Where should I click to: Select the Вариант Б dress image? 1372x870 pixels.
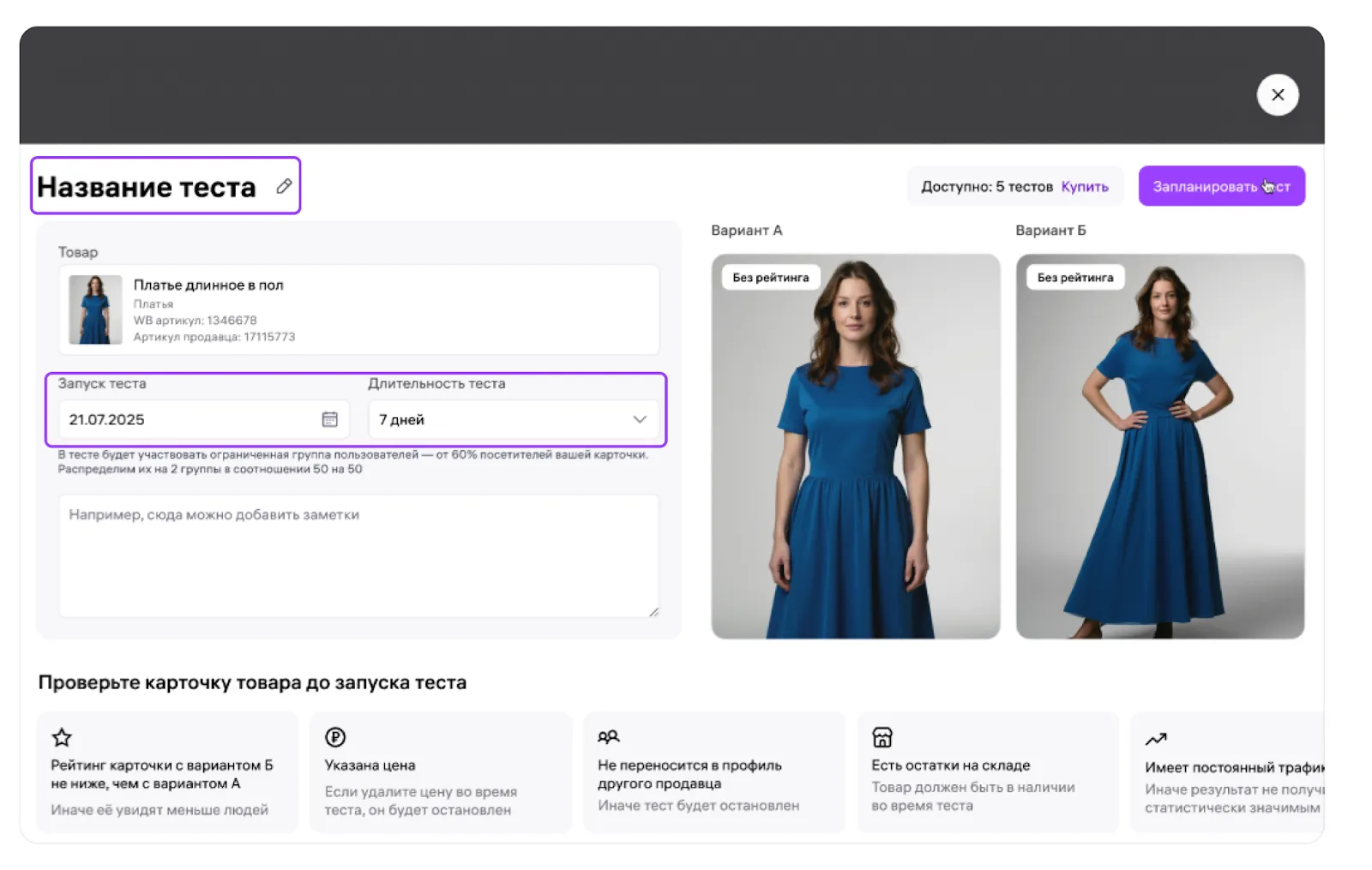pos(1159,463)
